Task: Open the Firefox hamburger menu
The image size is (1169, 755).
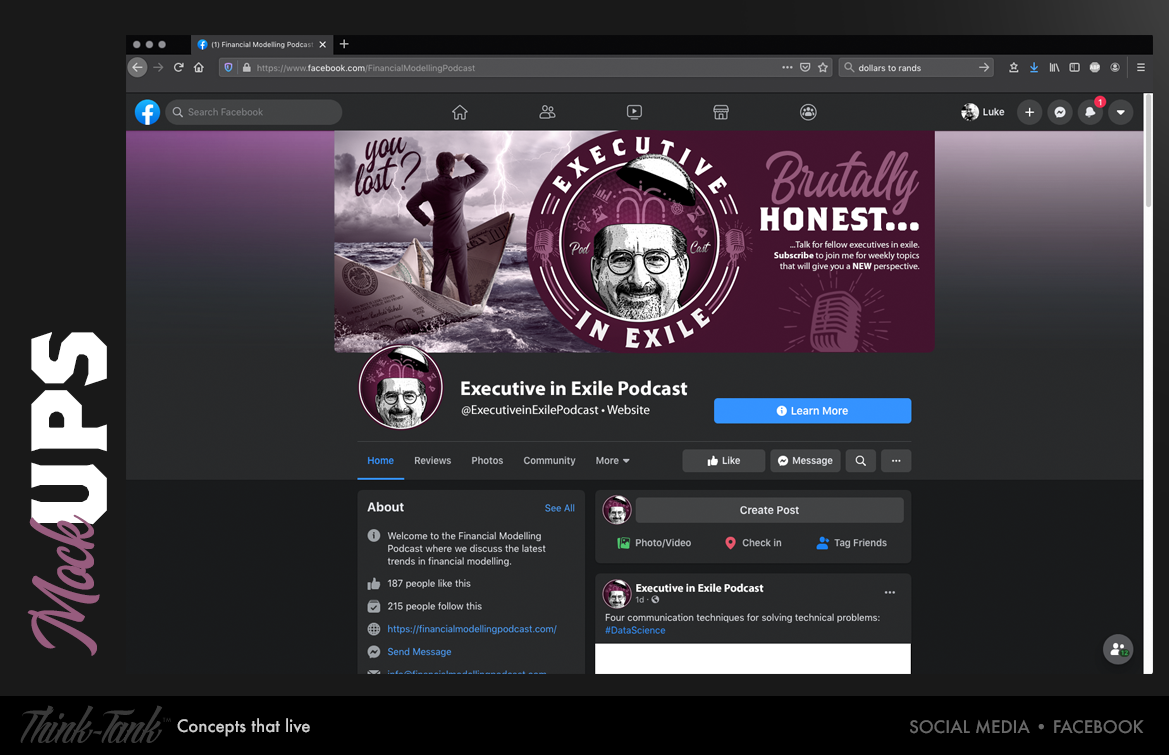Action: point(1141,68)
